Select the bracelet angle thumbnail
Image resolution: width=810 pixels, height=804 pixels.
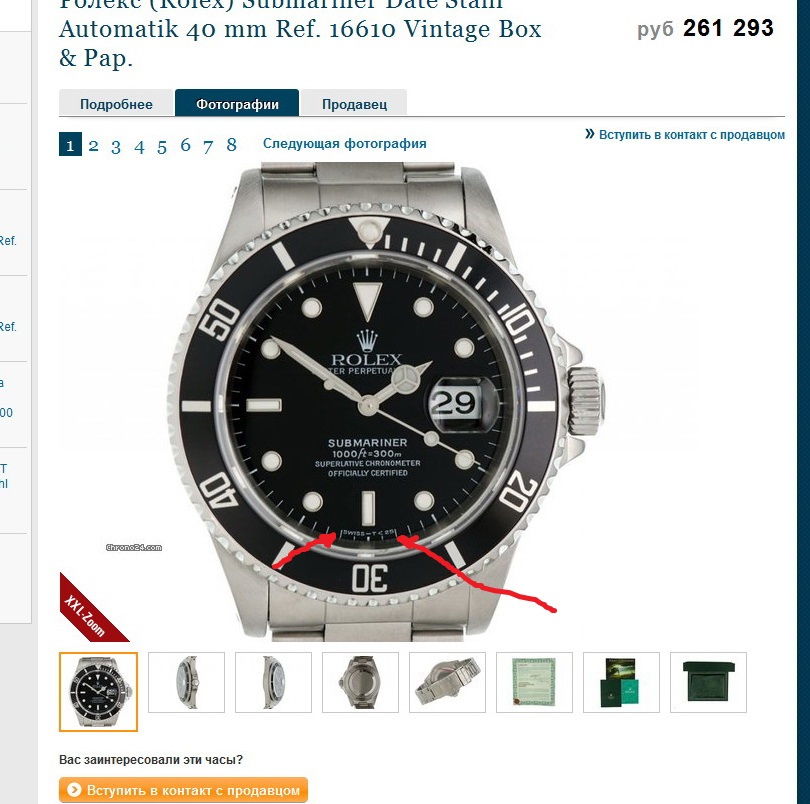(447, 682)
